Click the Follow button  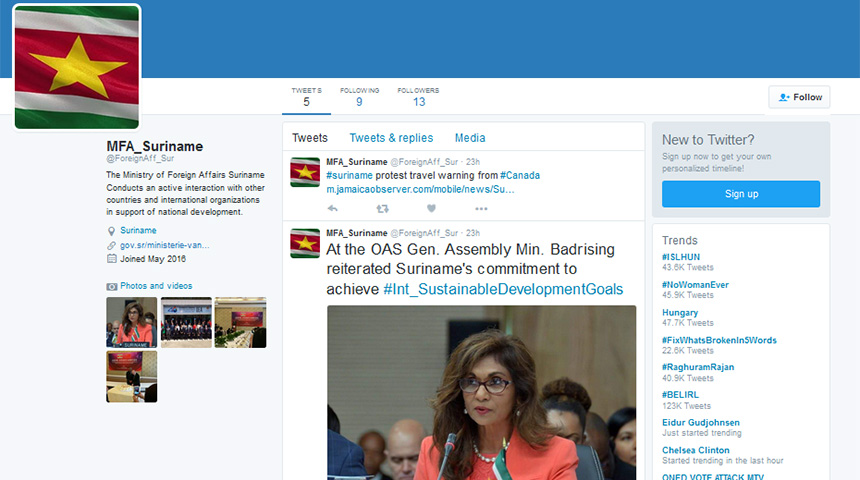coord(799,97)
